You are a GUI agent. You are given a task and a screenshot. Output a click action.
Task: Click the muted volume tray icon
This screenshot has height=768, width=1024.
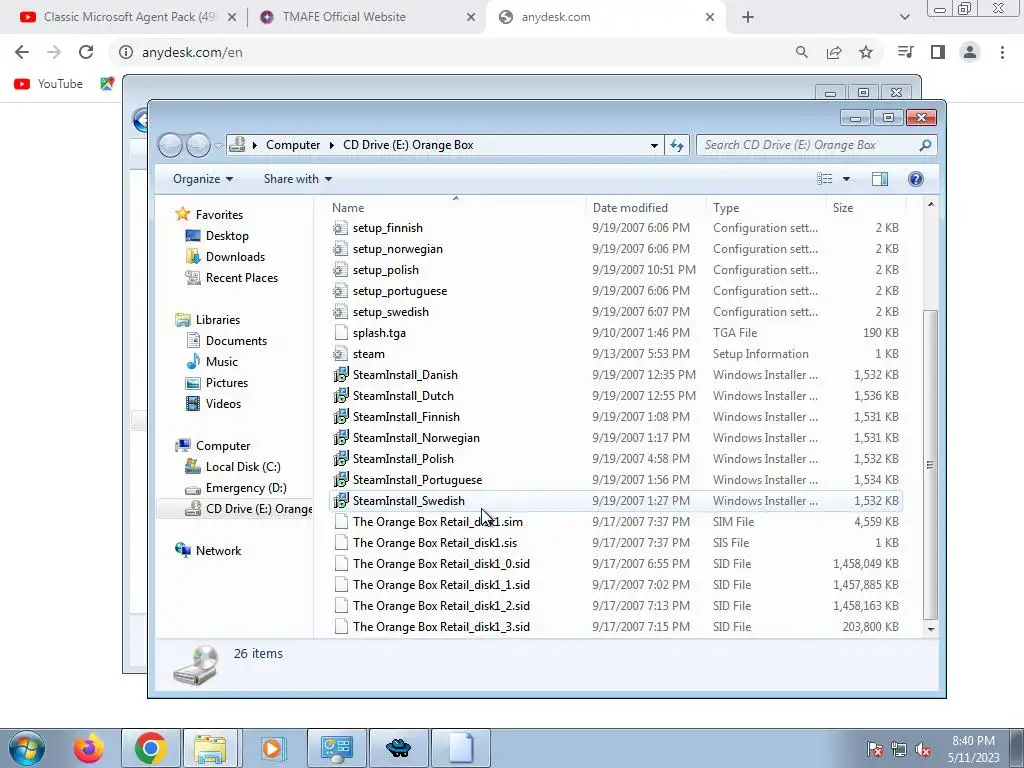point(923,749)
